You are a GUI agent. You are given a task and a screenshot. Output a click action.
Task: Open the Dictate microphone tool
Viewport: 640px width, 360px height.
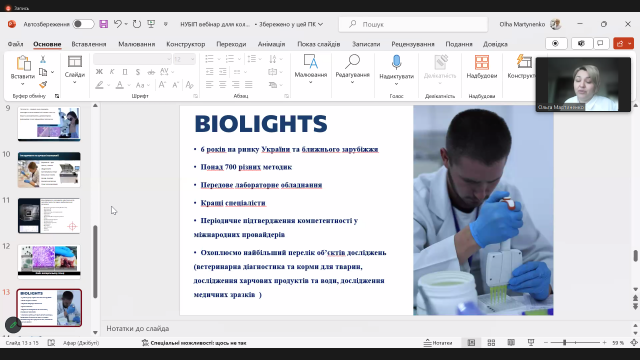point(396,70)
